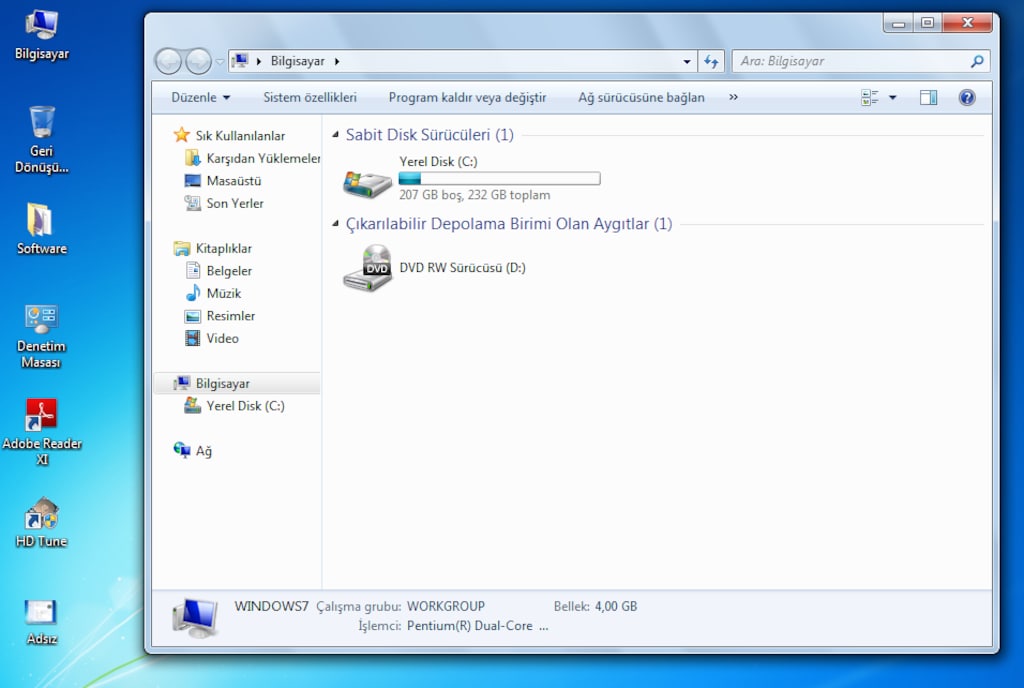Click WINDOWS7 name in details pane
Viewport: 1024px width, 688px height.
[x=271, y=606]
